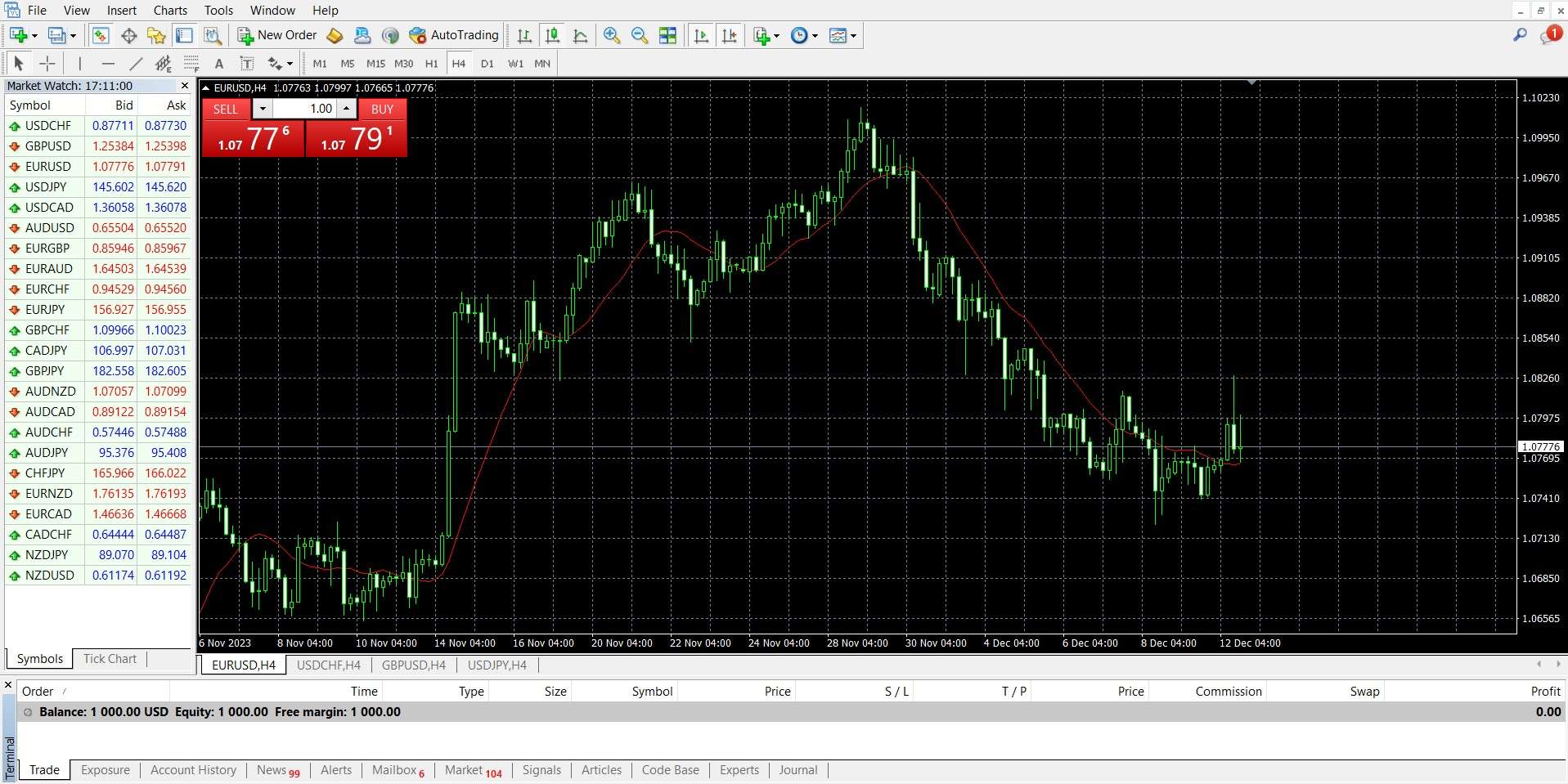1568x784 pixels.
Task: Toggle the Terminal panel icon
Action: (185, 35)
